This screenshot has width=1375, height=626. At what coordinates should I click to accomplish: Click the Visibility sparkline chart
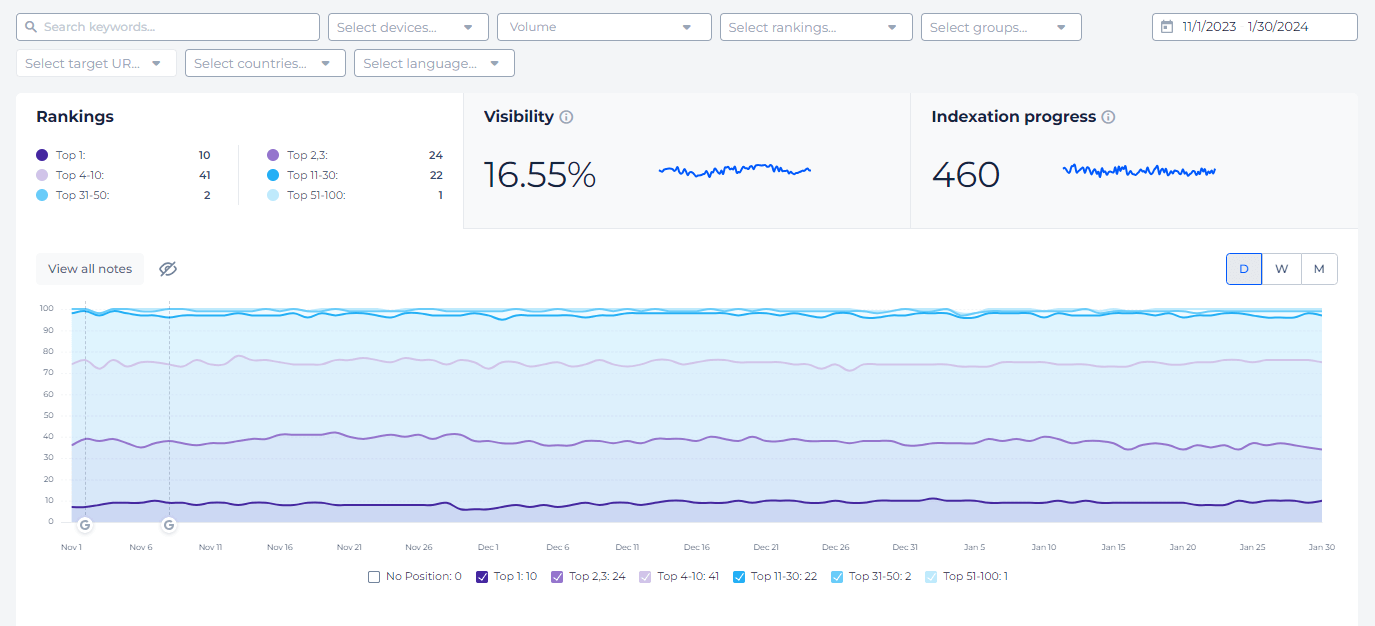tap(735, 171)
